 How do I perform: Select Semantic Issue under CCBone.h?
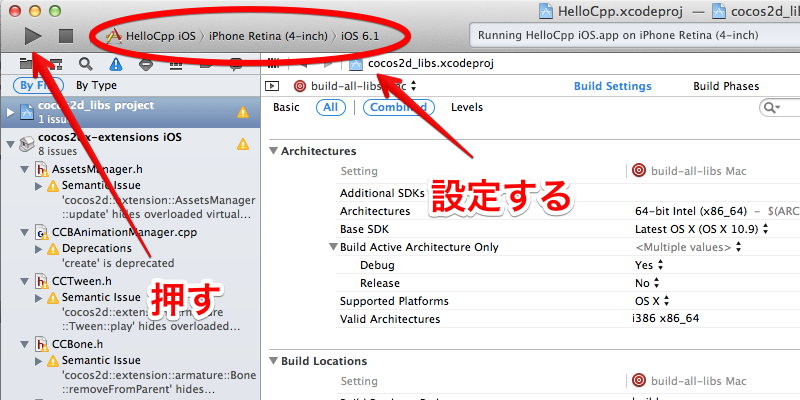[x=101, y=360]
